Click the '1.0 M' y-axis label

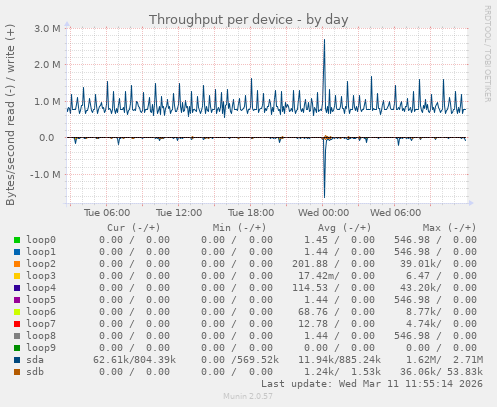(47, 102)
